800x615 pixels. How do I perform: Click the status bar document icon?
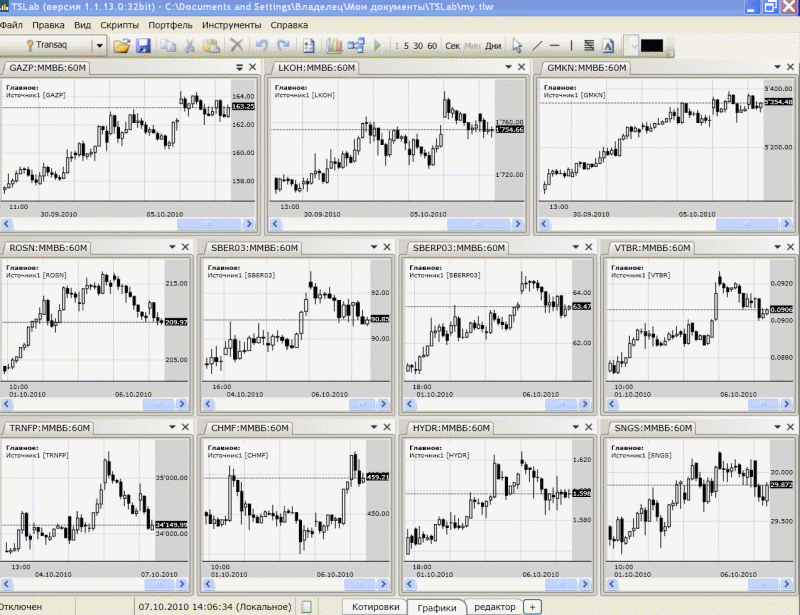[x=307, y=607]
